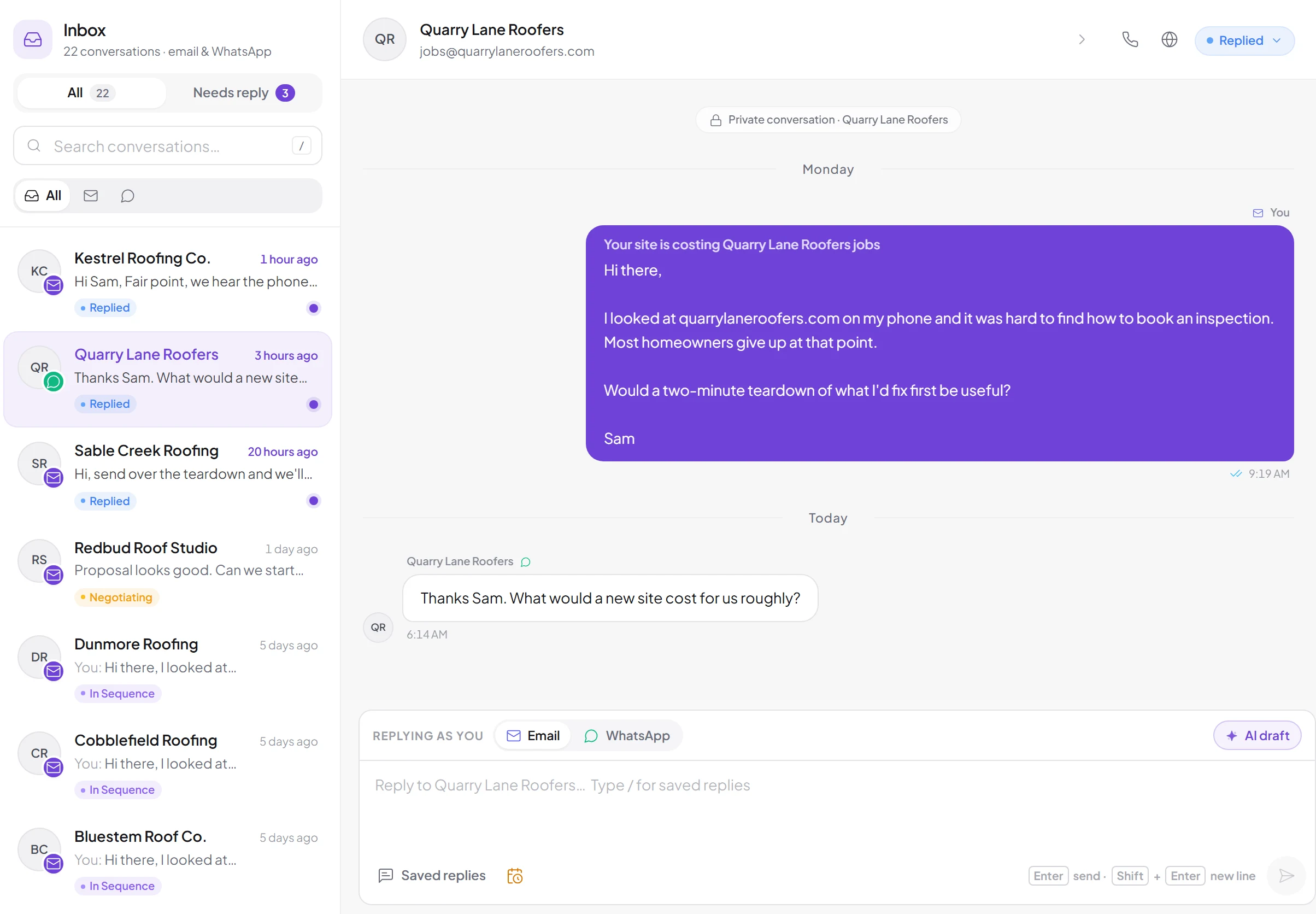Click the Inbox tray icon
The width and height of the screenshot is (1316, 914).
click(x=33, y=39)
